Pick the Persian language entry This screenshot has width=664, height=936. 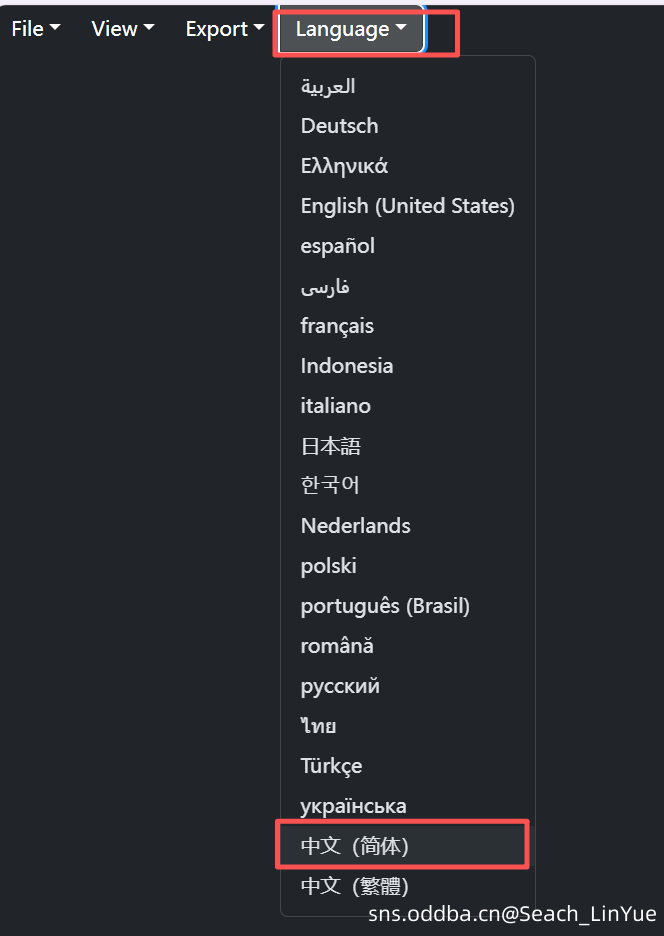pos(325,287)
